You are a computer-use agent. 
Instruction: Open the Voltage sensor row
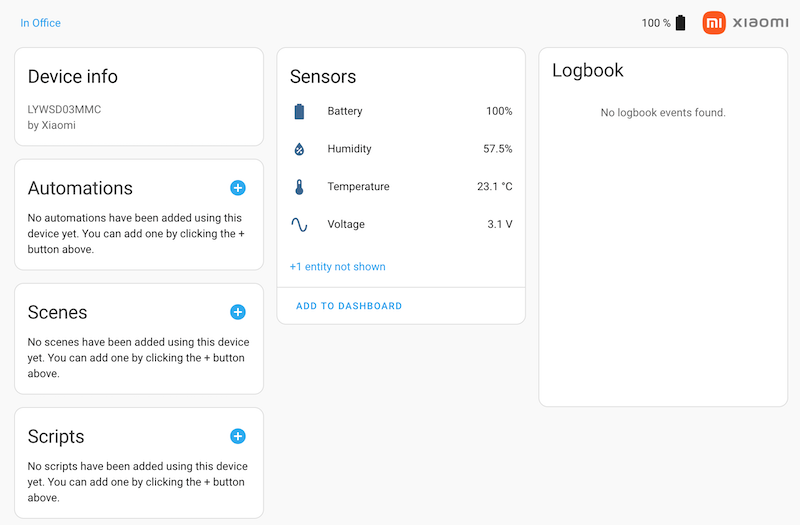(x=401, y=224)
